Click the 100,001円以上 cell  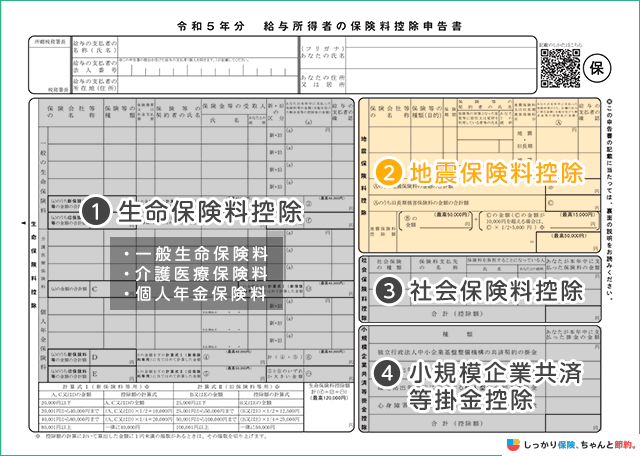tap(206, 427)
